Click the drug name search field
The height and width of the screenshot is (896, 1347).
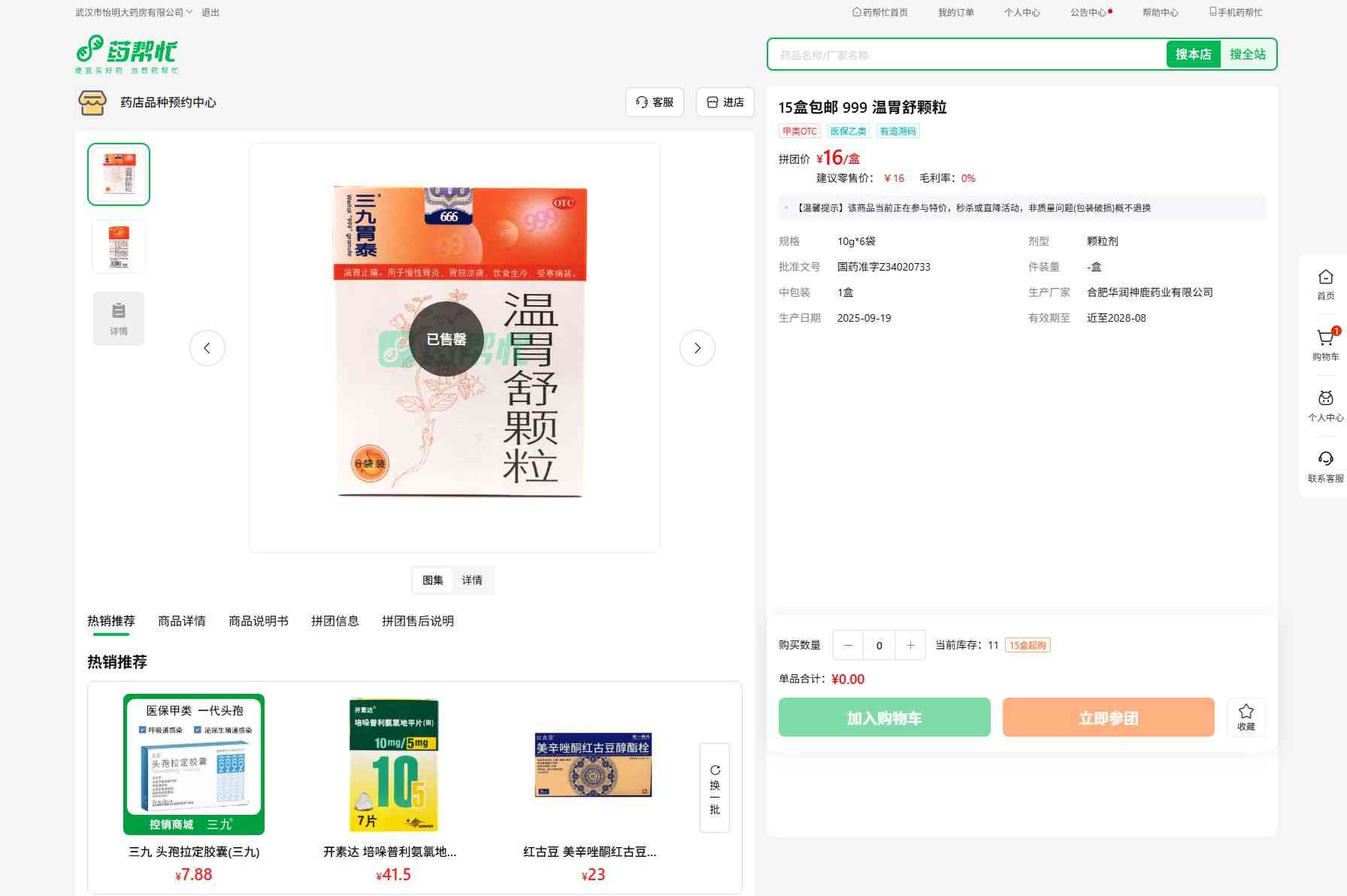(967, 55)
